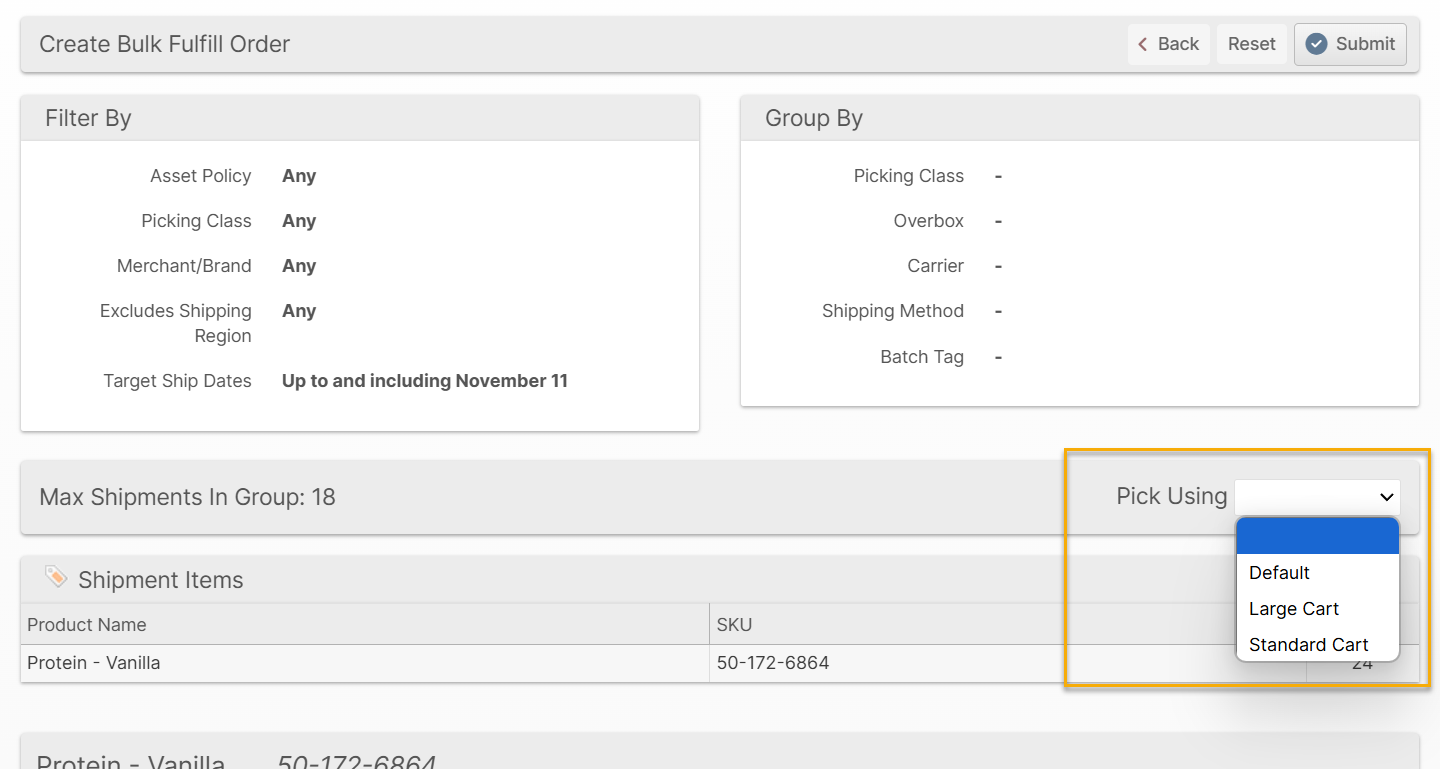Viewport: 1440px width, 769px height.
Task: Click the Filter By panel heading
Action: 88,118
